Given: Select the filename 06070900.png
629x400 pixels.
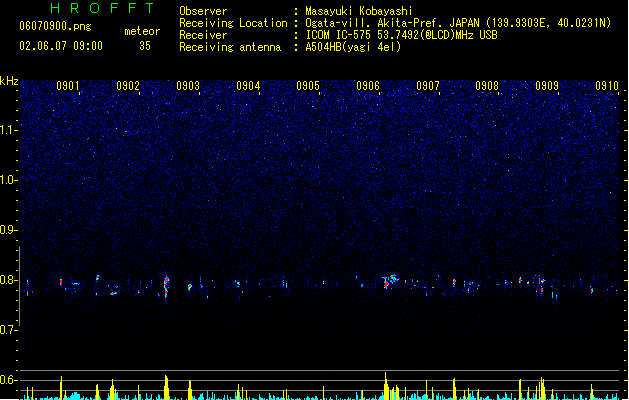Looking at the screenshot, I should [55, 26].
